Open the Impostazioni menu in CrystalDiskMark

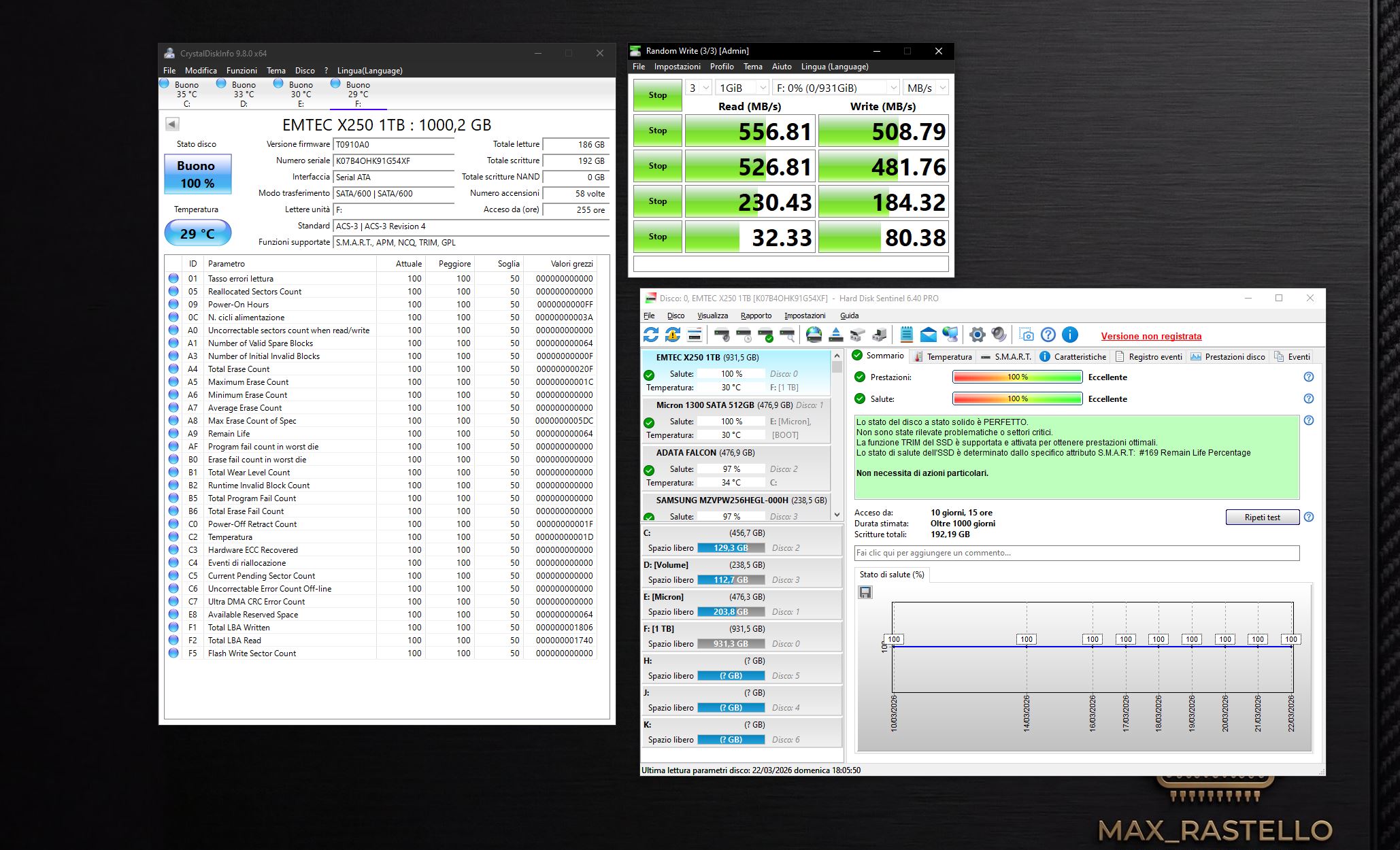[x=677, y=67]
